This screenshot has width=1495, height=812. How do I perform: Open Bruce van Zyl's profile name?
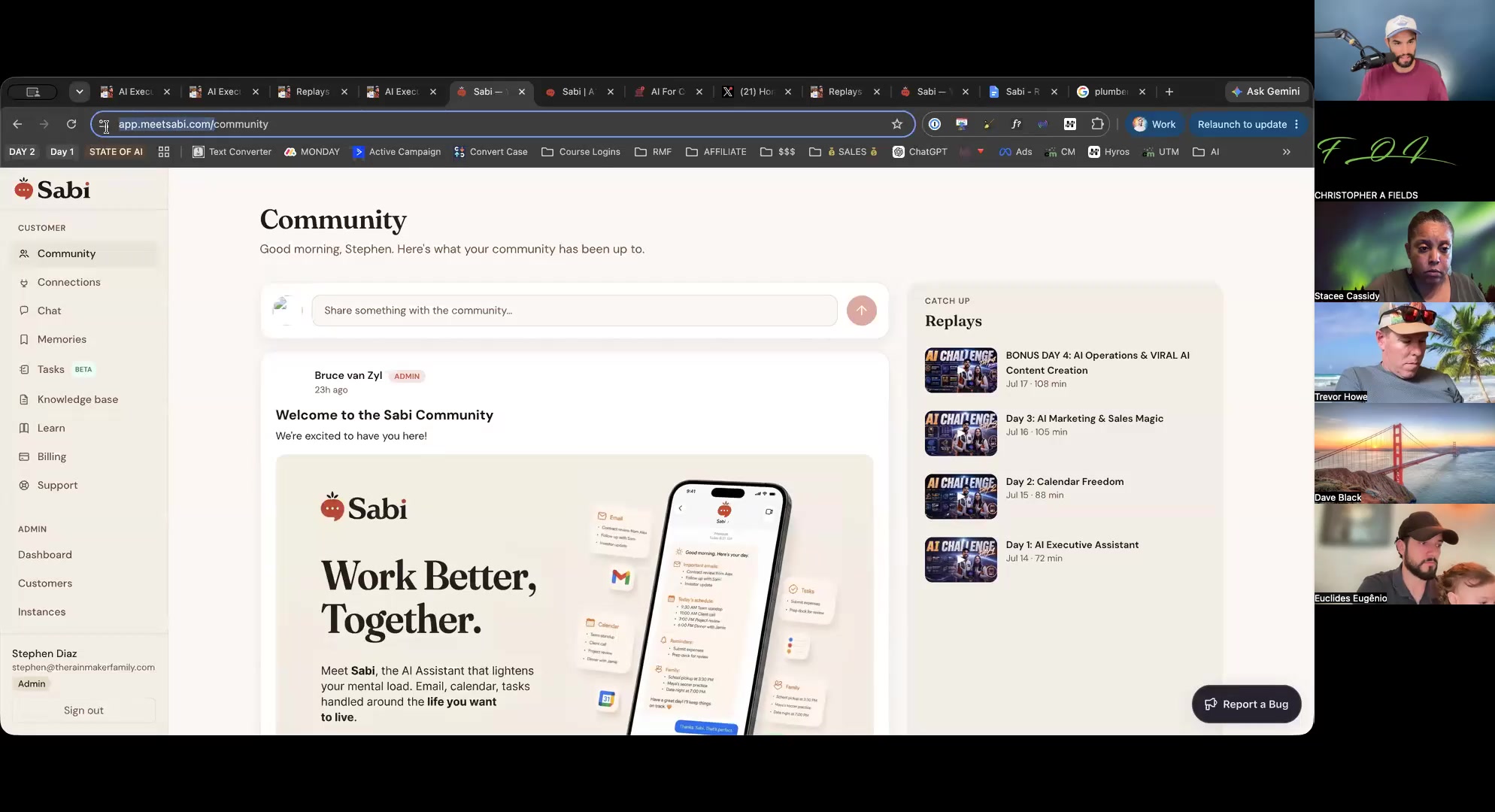tap(348, 375)
